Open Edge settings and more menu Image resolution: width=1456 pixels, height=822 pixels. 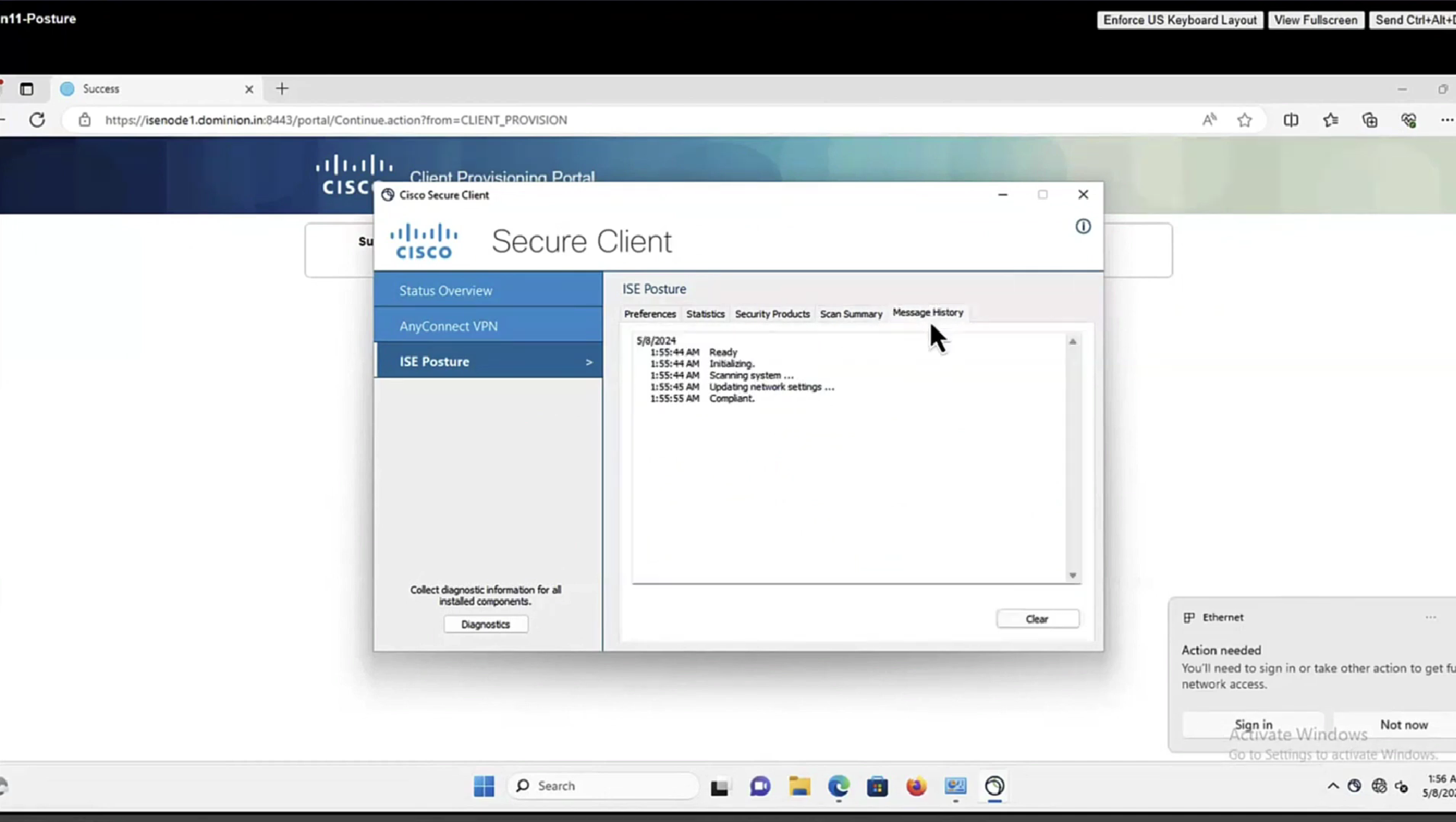point(1446,120)
